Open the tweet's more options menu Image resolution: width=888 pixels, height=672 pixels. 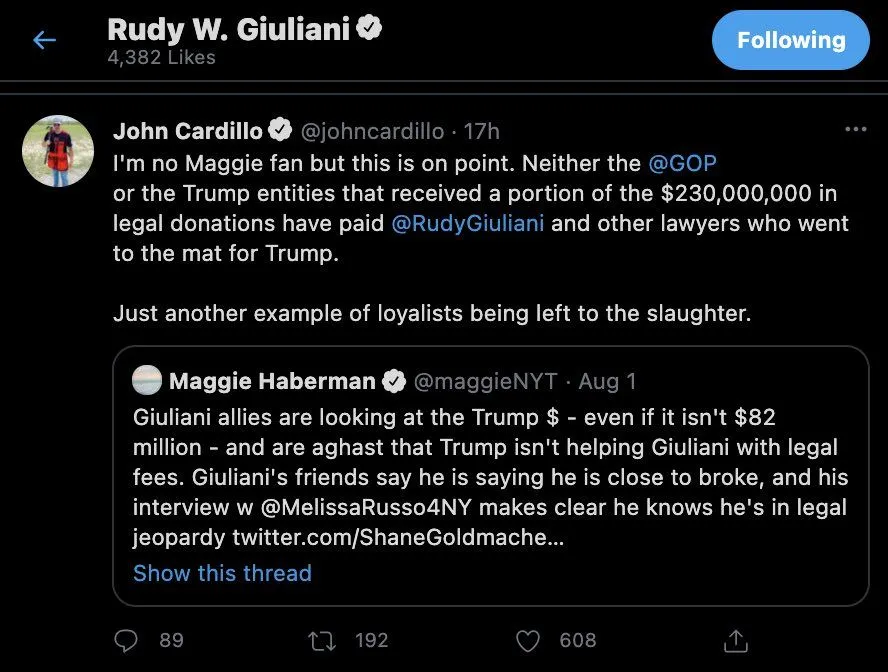(855, 130)
